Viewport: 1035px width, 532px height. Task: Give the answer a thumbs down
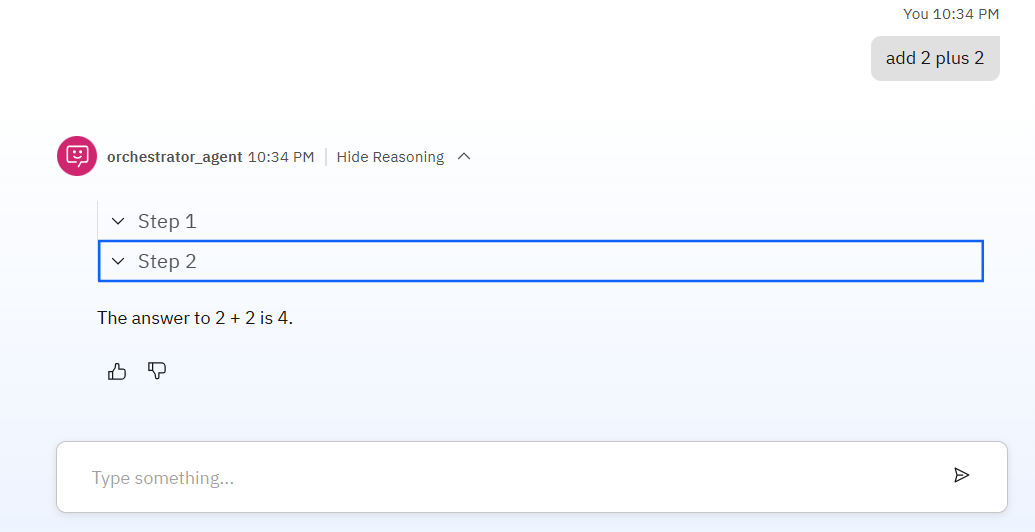pyautogui.click(x=157, y=371)
